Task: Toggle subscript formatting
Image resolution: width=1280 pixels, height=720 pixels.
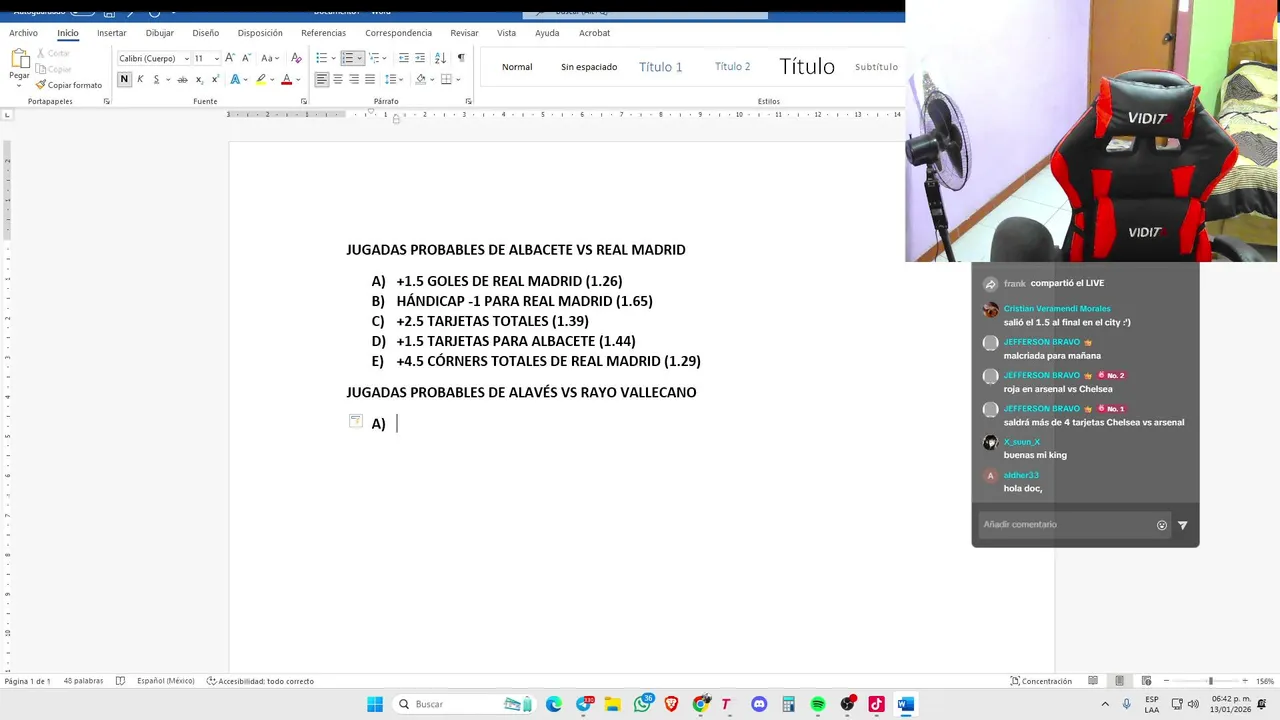Action: pos(199,79)
